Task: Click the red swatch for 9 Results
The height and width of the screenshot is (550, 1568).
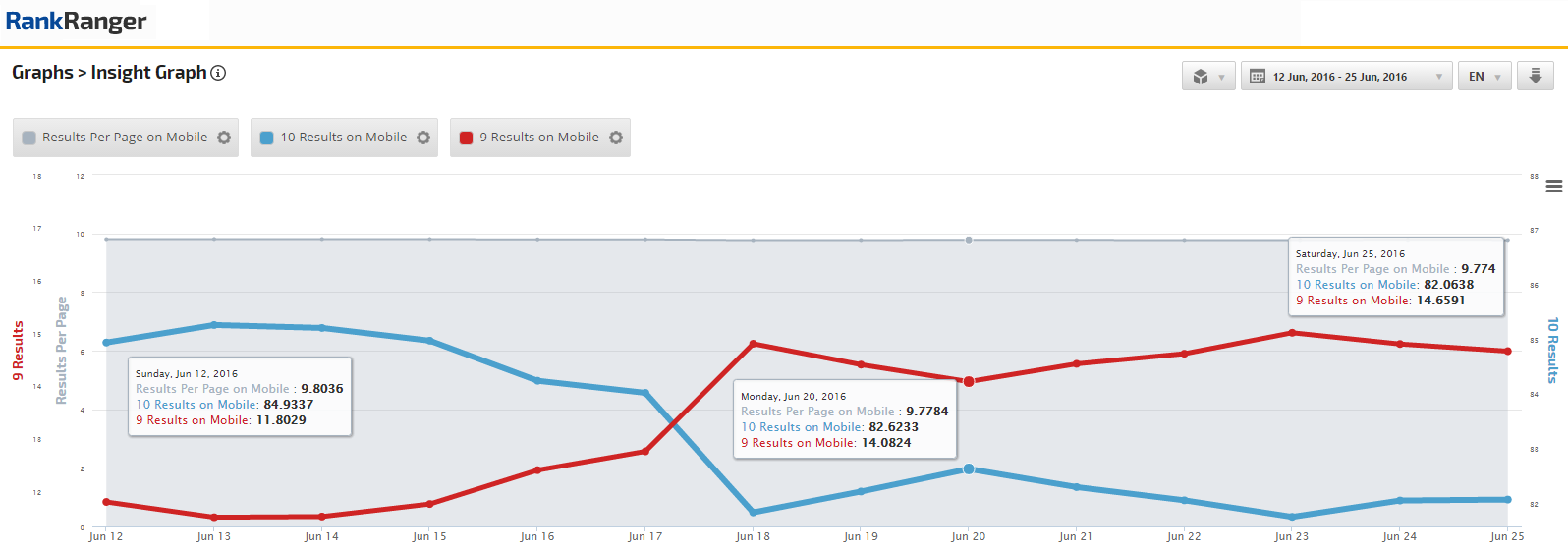Action: click(467, 137)
